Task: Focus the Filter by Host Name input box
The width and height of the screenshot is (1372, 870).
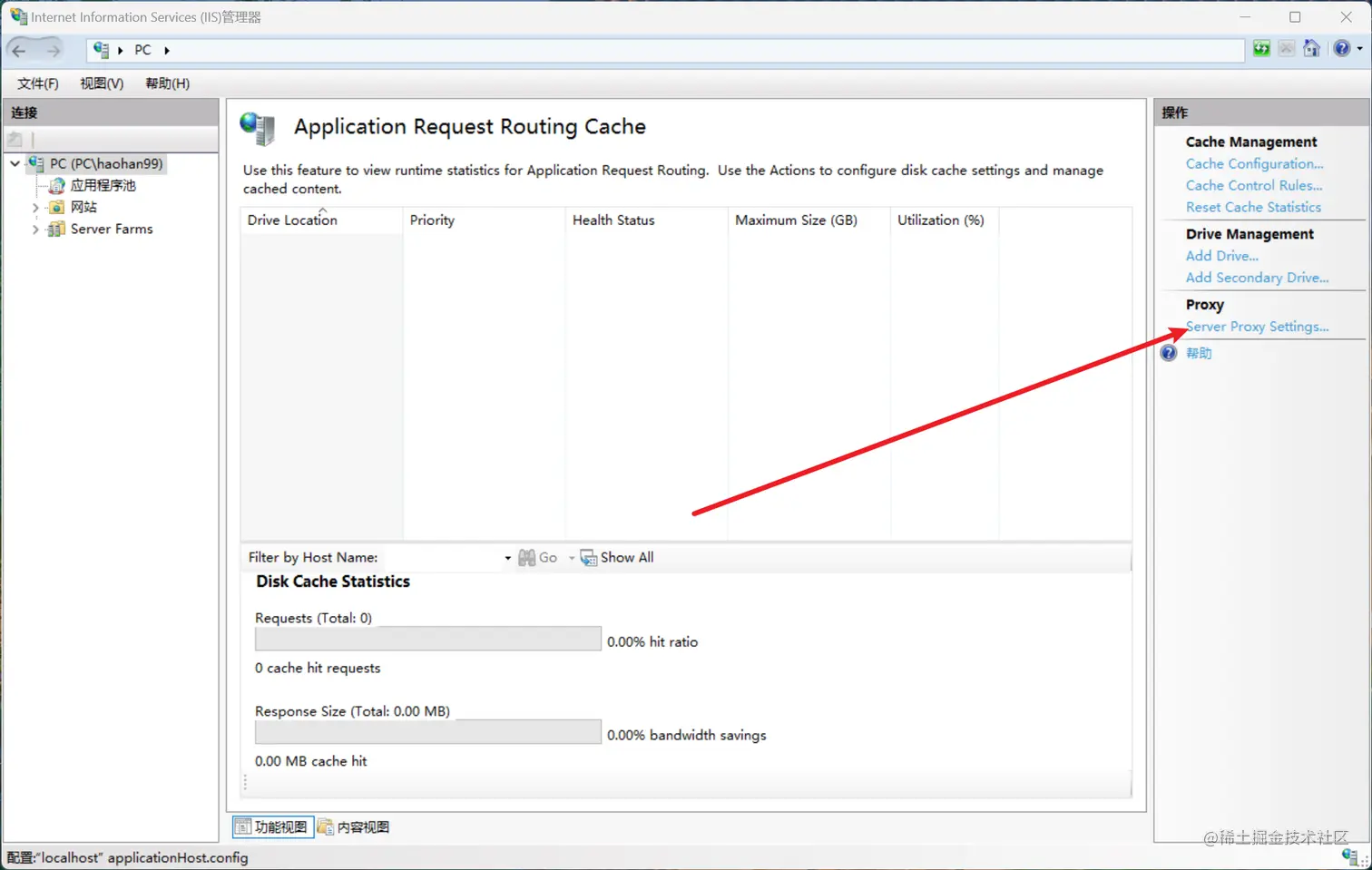Action: click(x=442, y=558)
